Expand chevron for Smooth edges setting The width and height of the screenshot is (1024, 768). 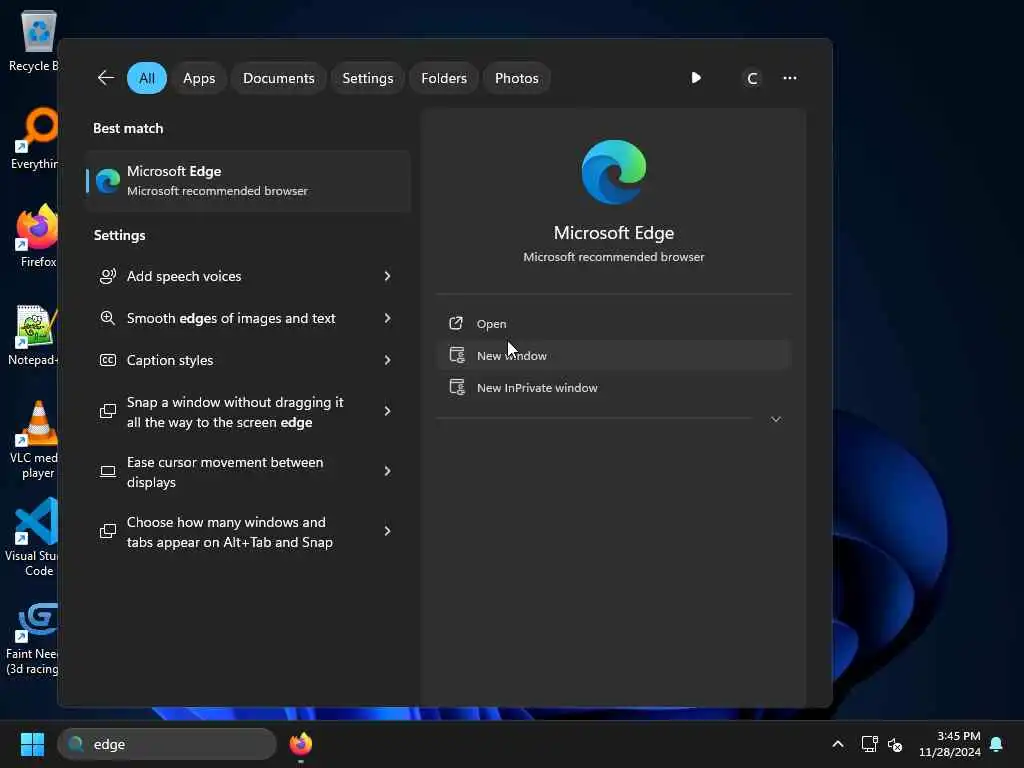pos(387,318)
